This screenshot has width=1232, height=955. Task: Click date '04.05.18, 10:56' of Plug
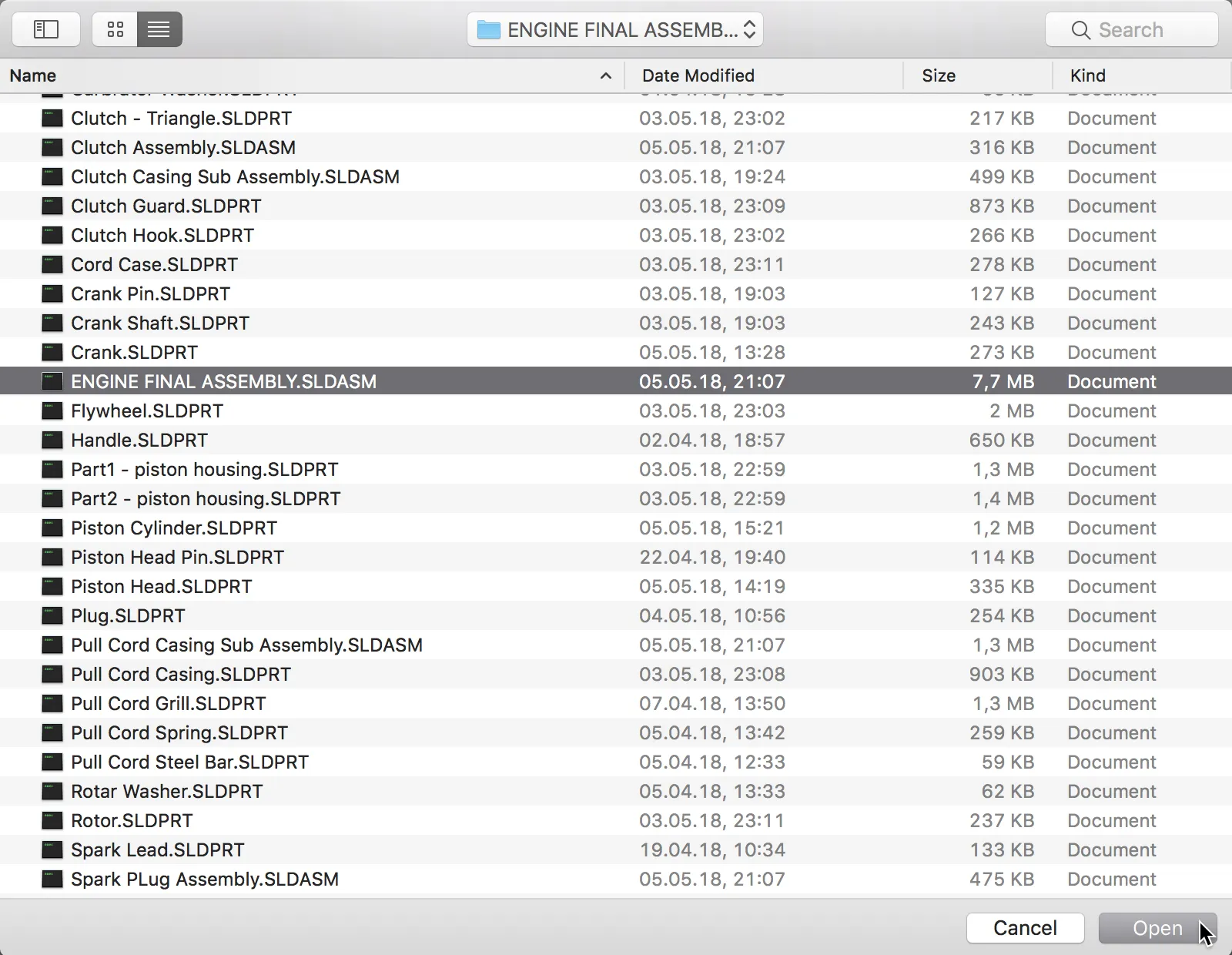(x=712, y=615)
